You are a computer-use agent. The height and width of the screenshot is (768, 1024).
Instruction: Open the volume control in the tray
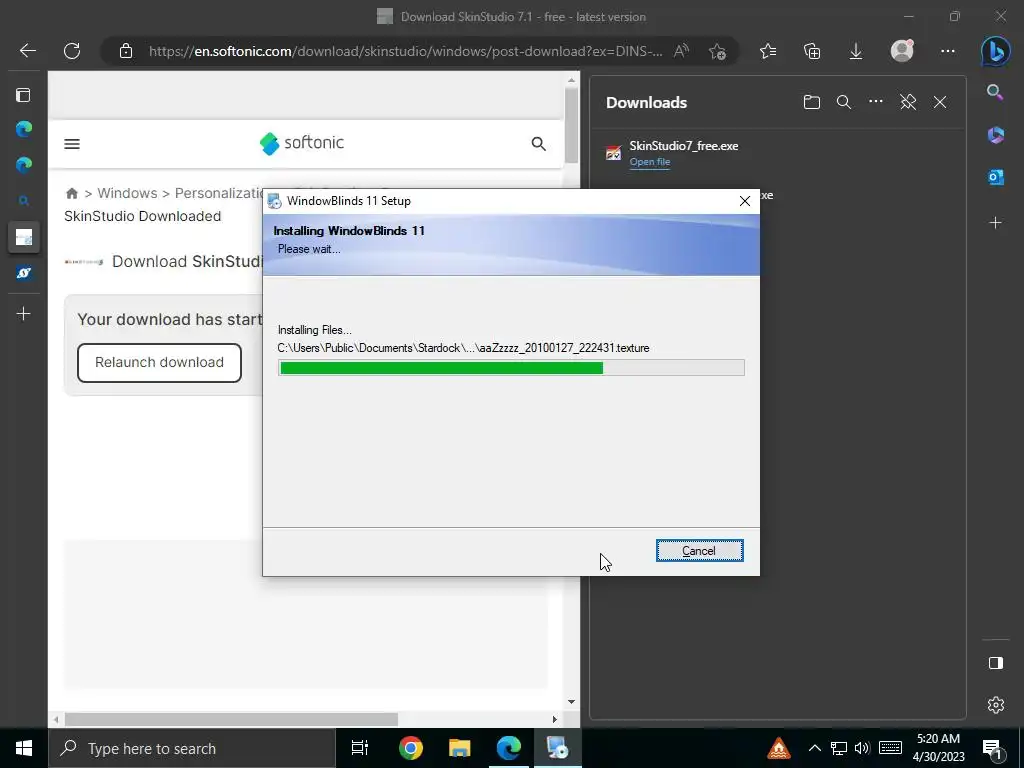click(862, 748)
